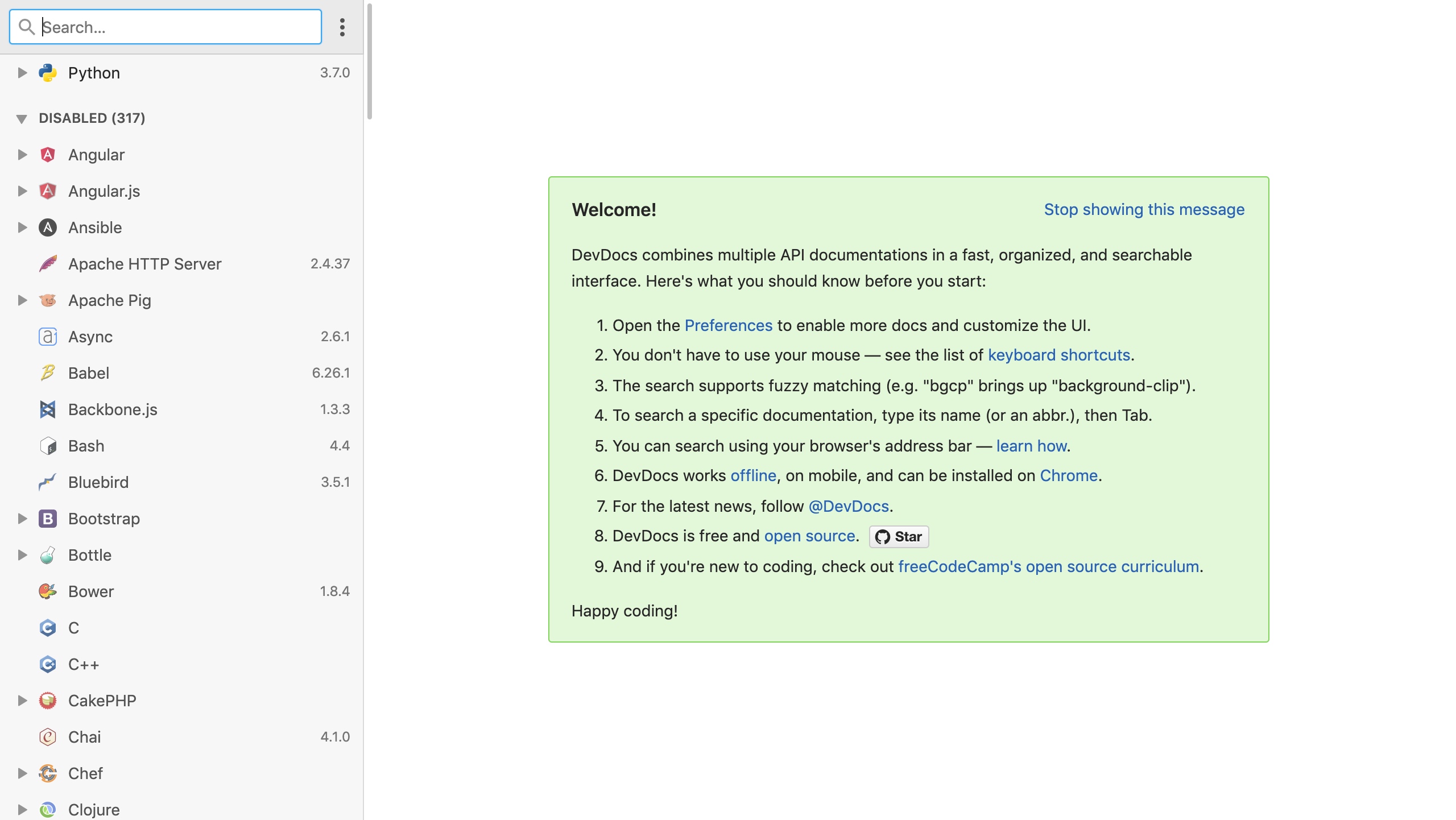Click the C++ language icon
Image resolution: width=1456 pixels, height=820 pixels.
pos(48,664)
